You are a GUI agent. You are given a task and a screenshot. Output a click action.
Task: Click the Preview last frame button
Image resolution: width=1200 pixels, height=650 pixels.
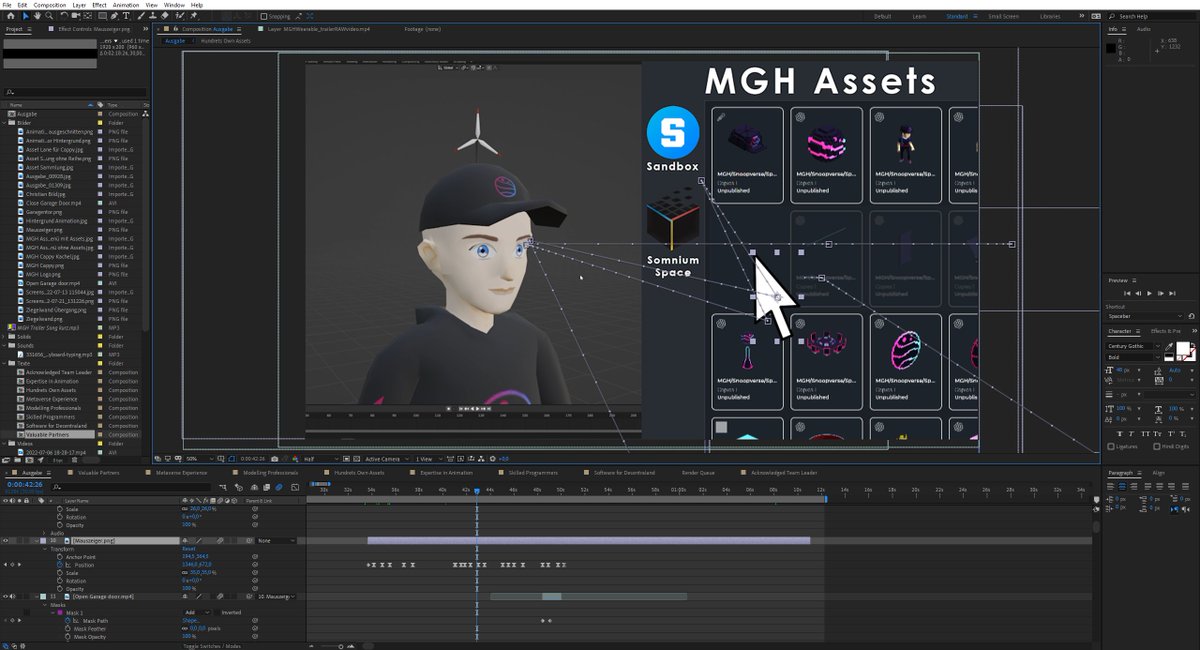pyautogui.click(x=1172, y=293)
